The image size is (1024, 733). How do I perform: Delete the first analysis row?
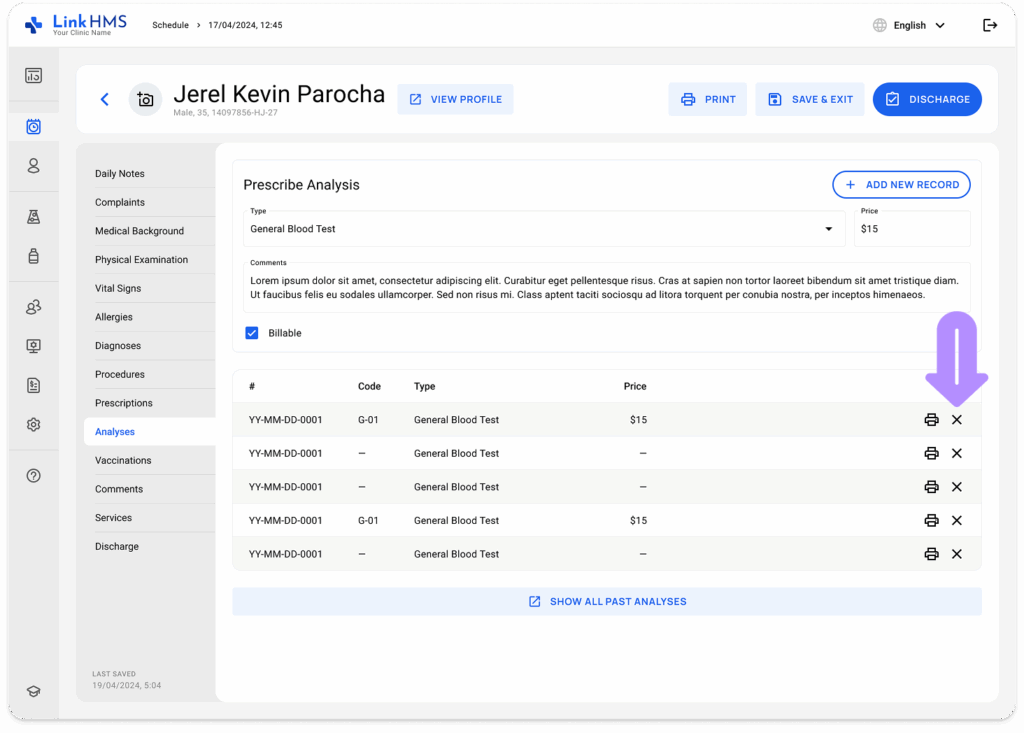click(957, 419)
